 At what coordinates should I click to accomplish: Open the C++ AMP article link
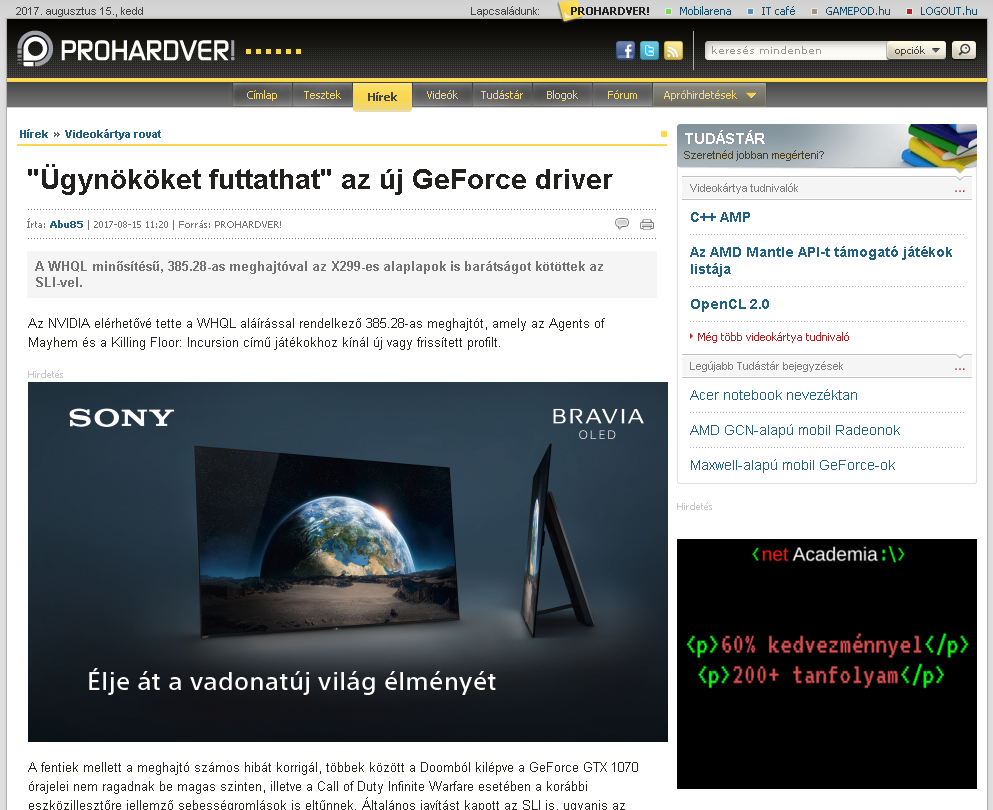pos(720,217)
